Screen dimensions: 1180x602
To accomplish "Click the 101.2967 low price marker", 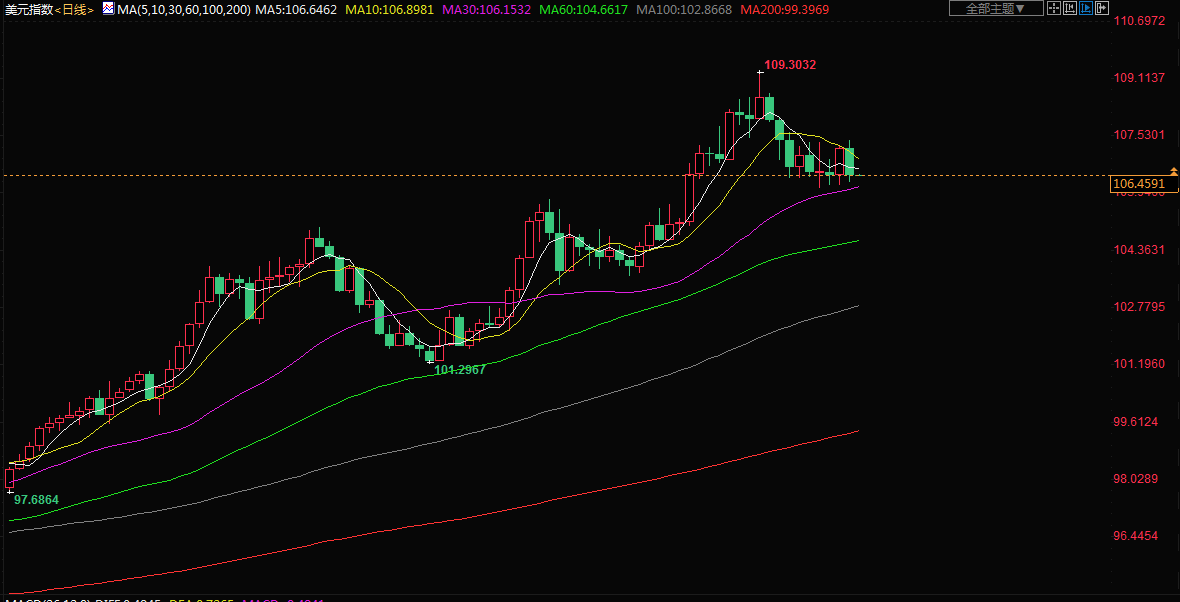I will tap(459, 370).
